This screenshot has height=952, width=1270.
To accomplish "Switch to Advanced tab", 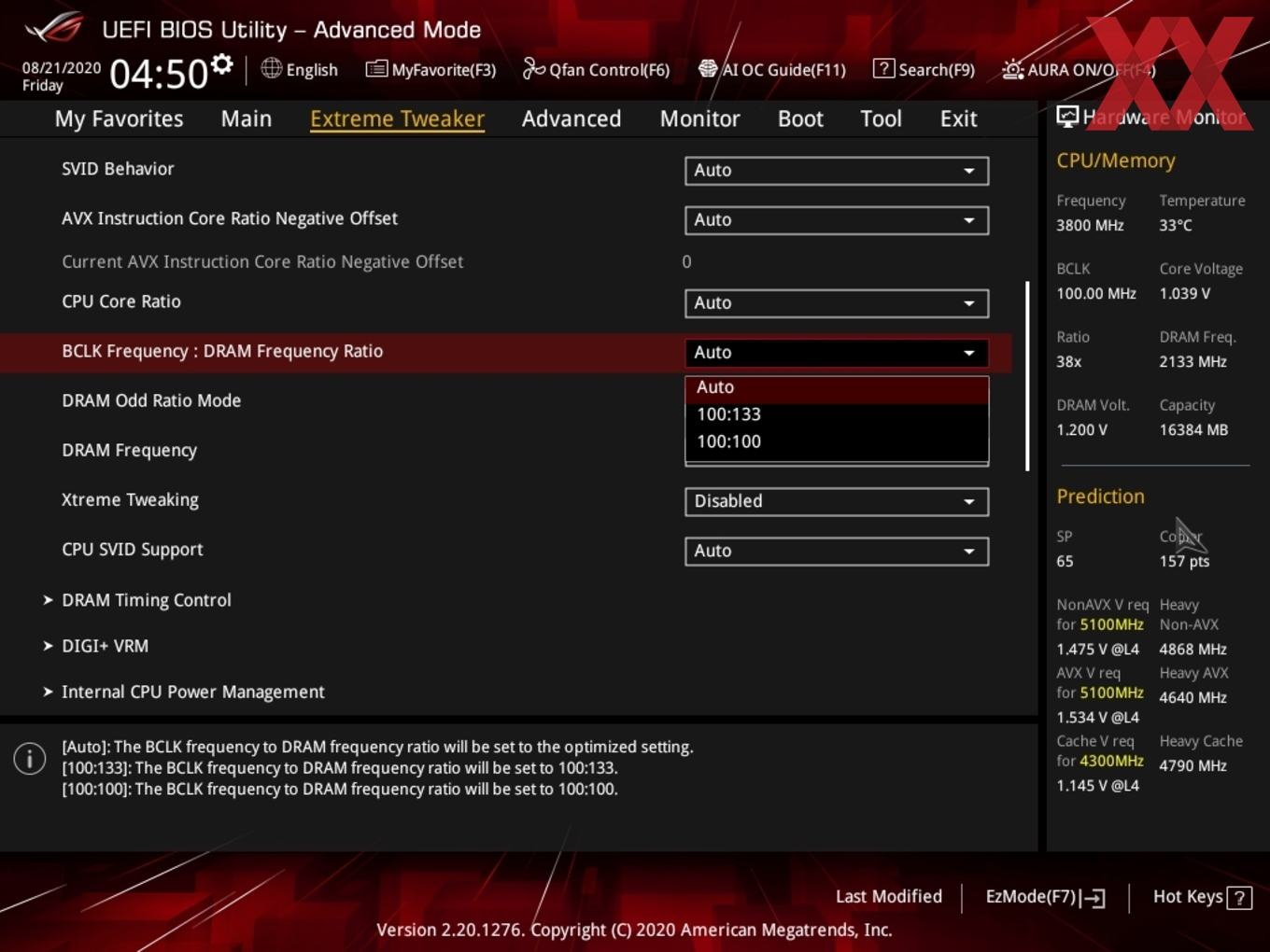I will pos(571,119).
